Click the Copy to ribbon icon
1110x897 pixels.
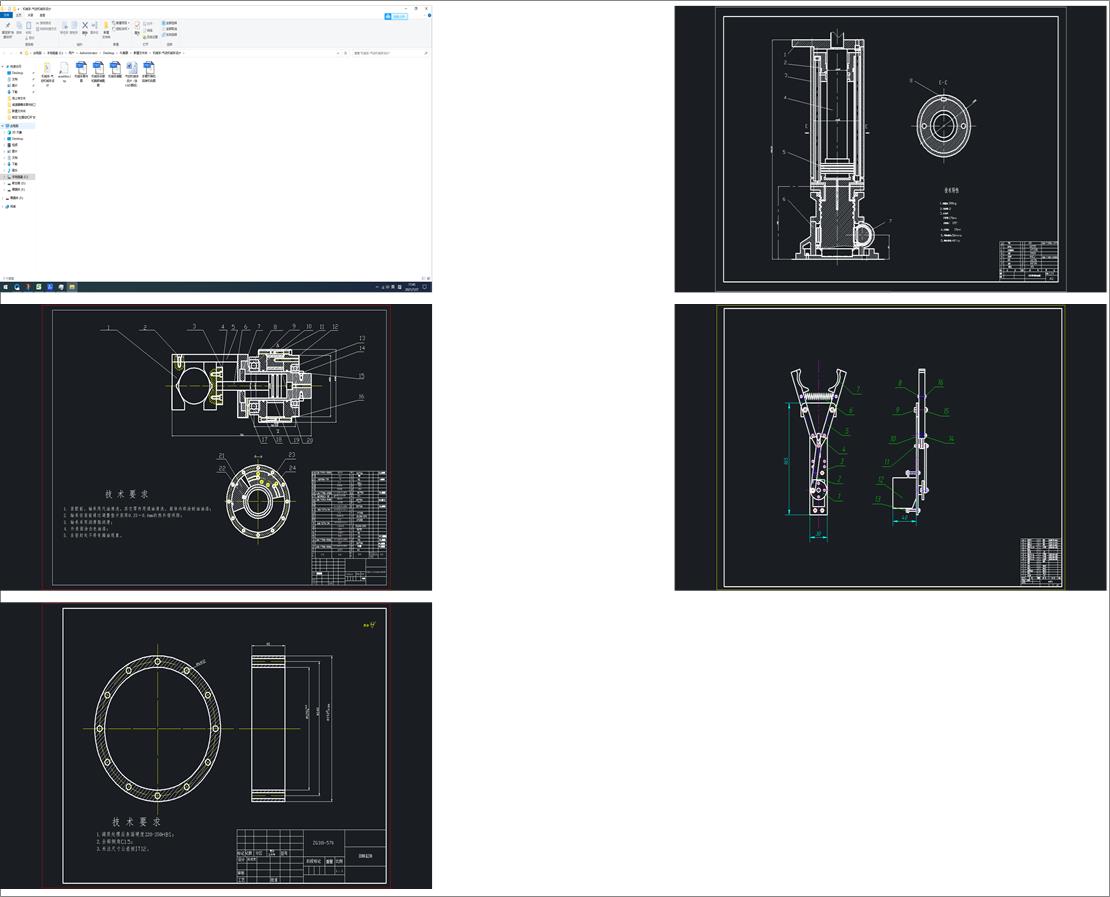74,25
